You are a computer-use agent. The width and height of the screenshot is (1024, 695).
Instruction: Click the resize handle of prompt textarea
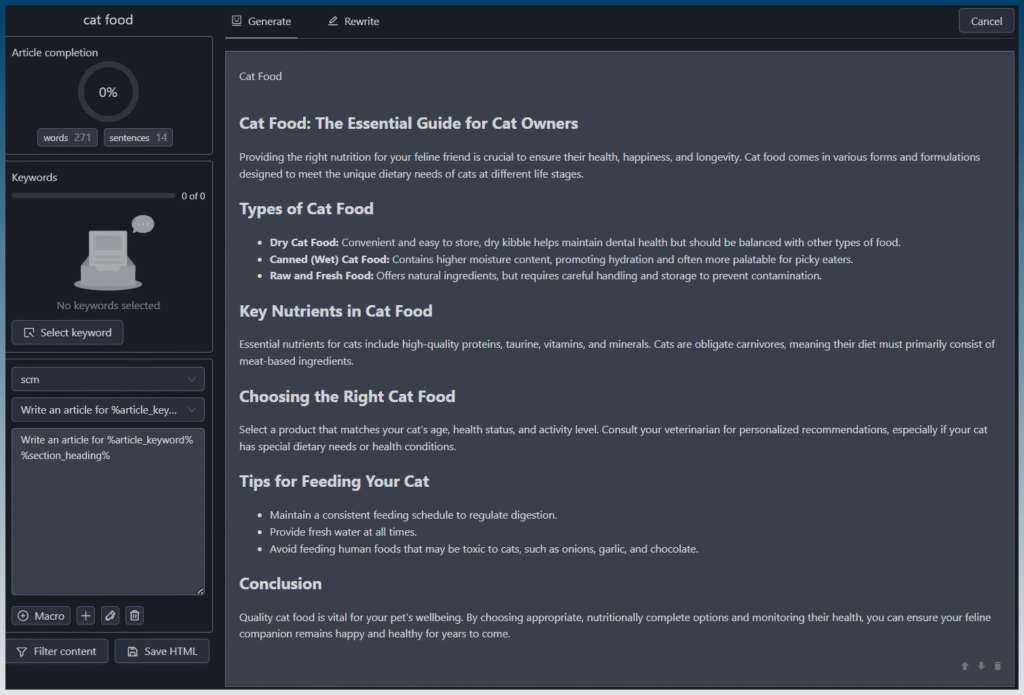(200, 590)
